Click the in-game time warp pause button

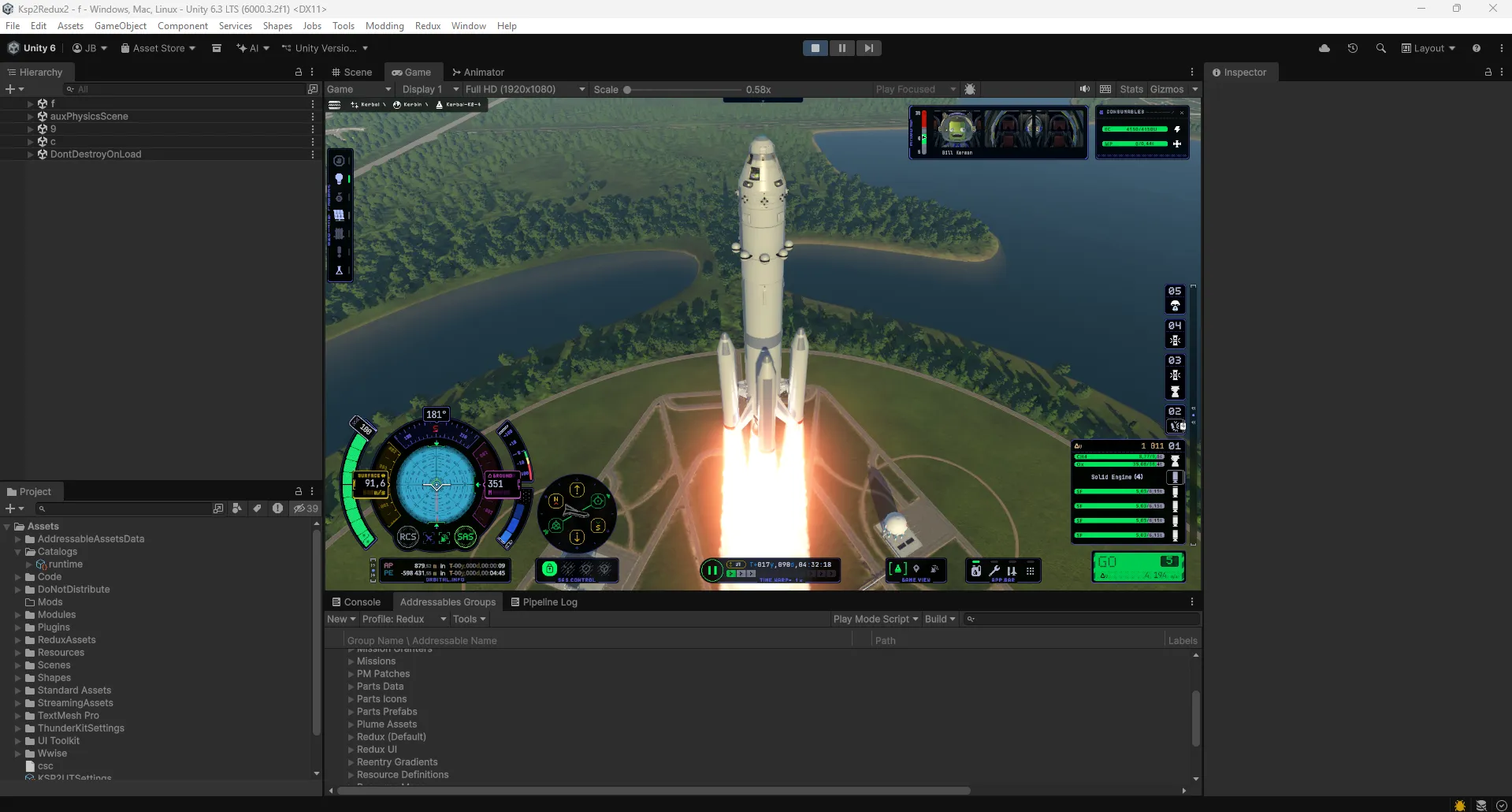(711, 570)
